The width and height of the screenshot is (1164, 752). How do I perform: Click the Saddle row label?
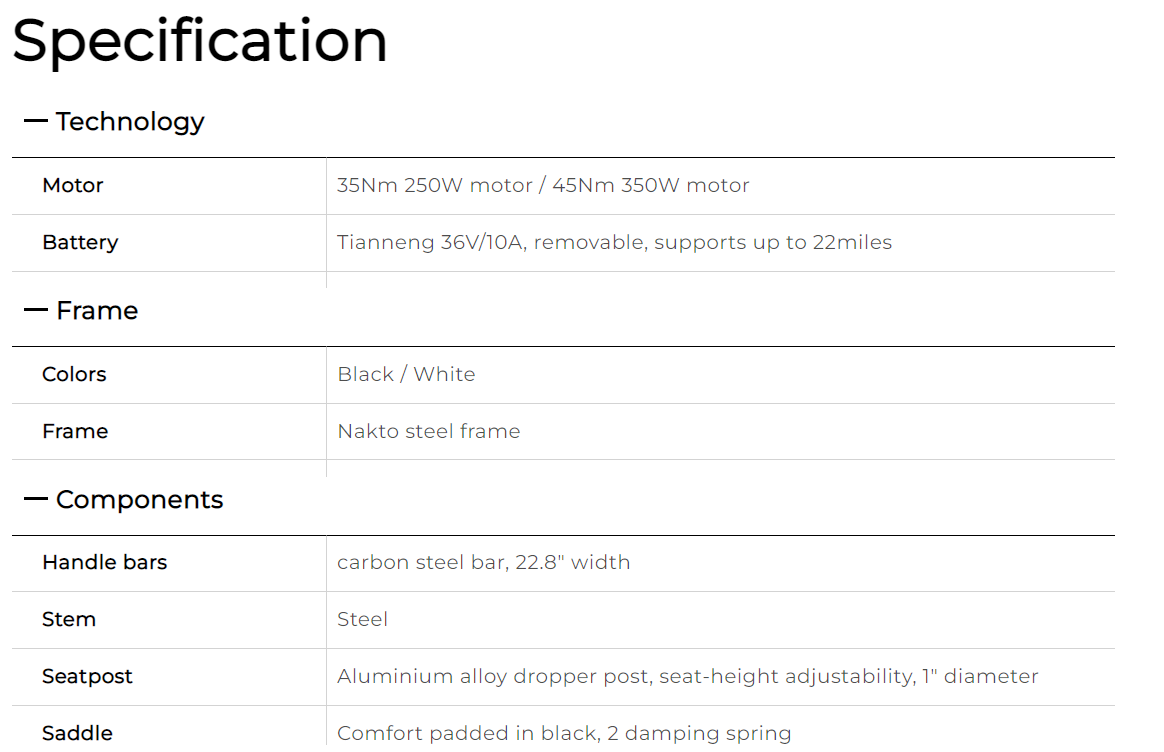77,733
